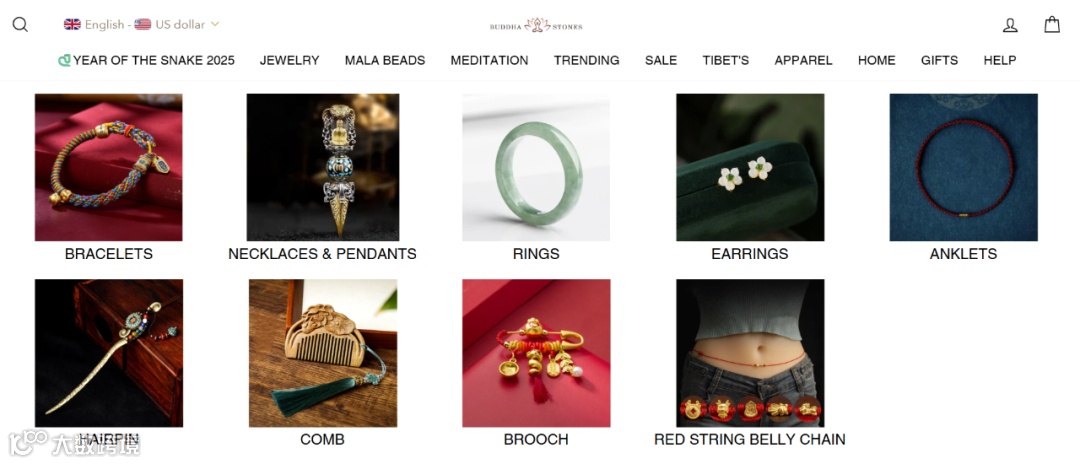This screenshot has width=1080, height=464.
Task: Click the Red String Belly Chain link
Action: pyautogui.click(x=749, y=439)
